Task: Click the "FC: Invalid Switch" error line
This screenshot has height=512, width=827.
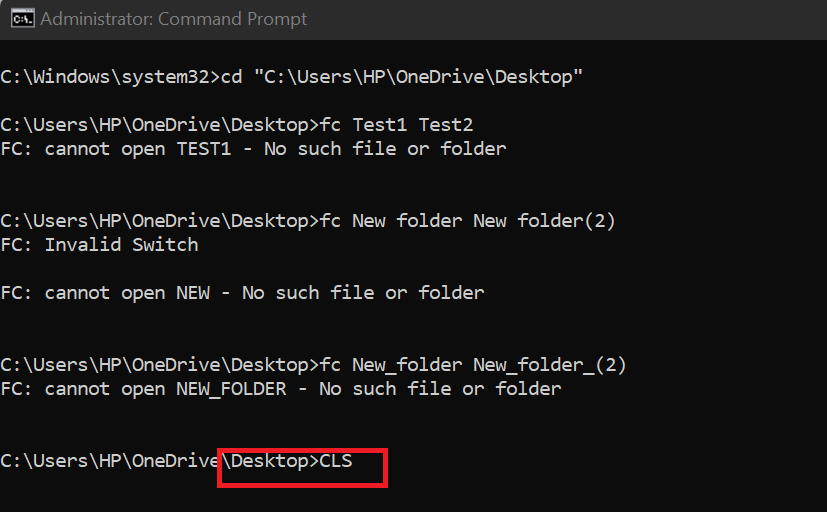Action: (99, 245)
